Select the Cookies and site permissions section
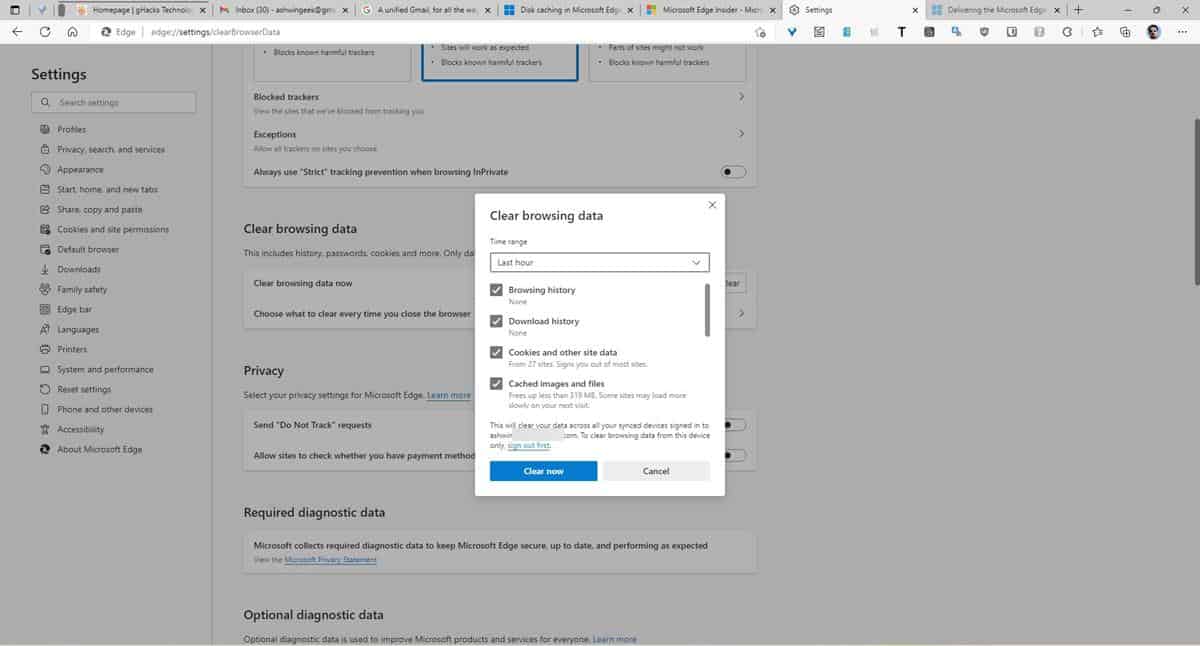The height and width of the screenshot is (646, 1200). click(x=114, y=229)
